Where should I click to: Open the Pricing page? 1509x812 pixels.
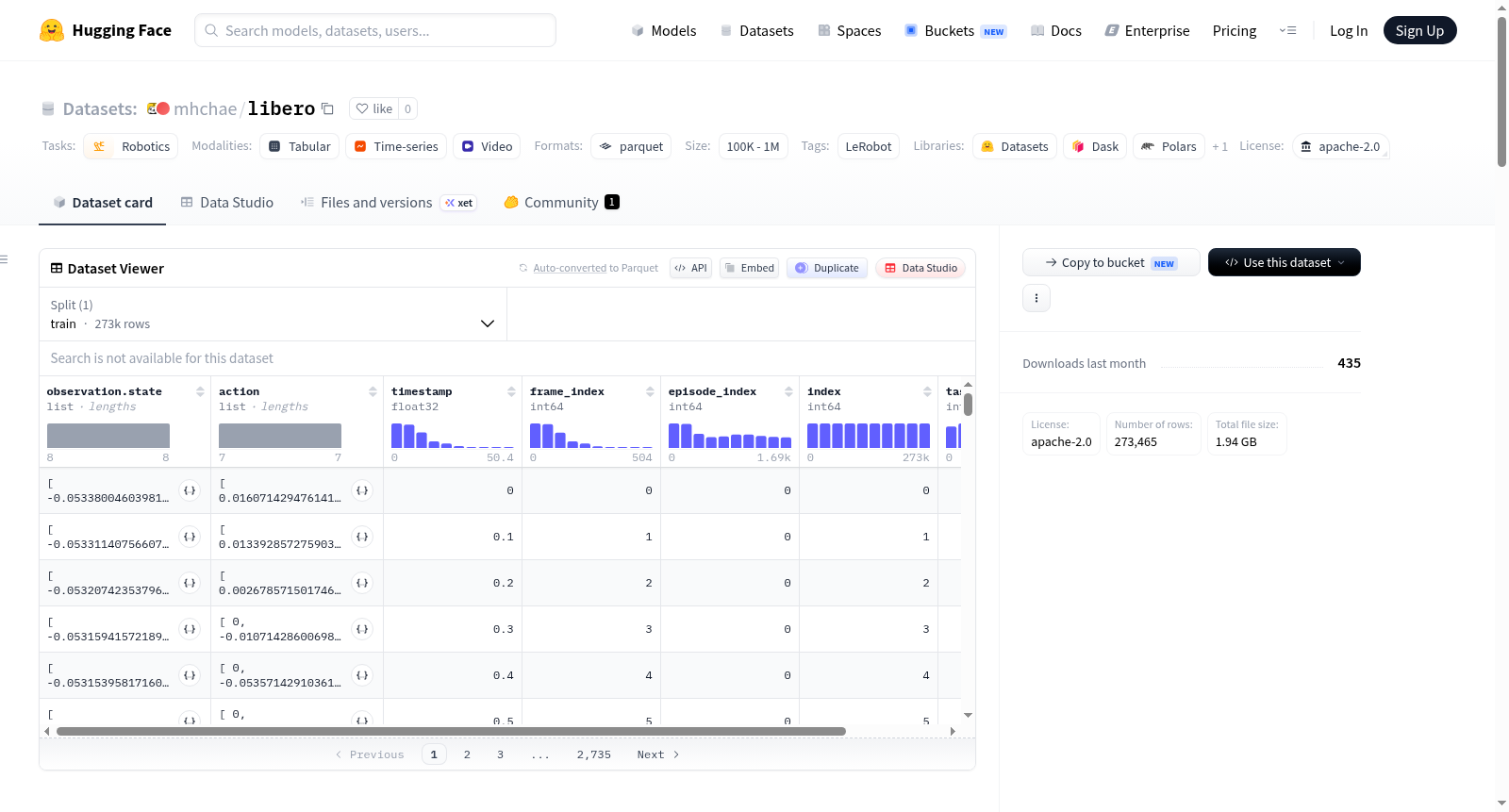[1235, 30]
